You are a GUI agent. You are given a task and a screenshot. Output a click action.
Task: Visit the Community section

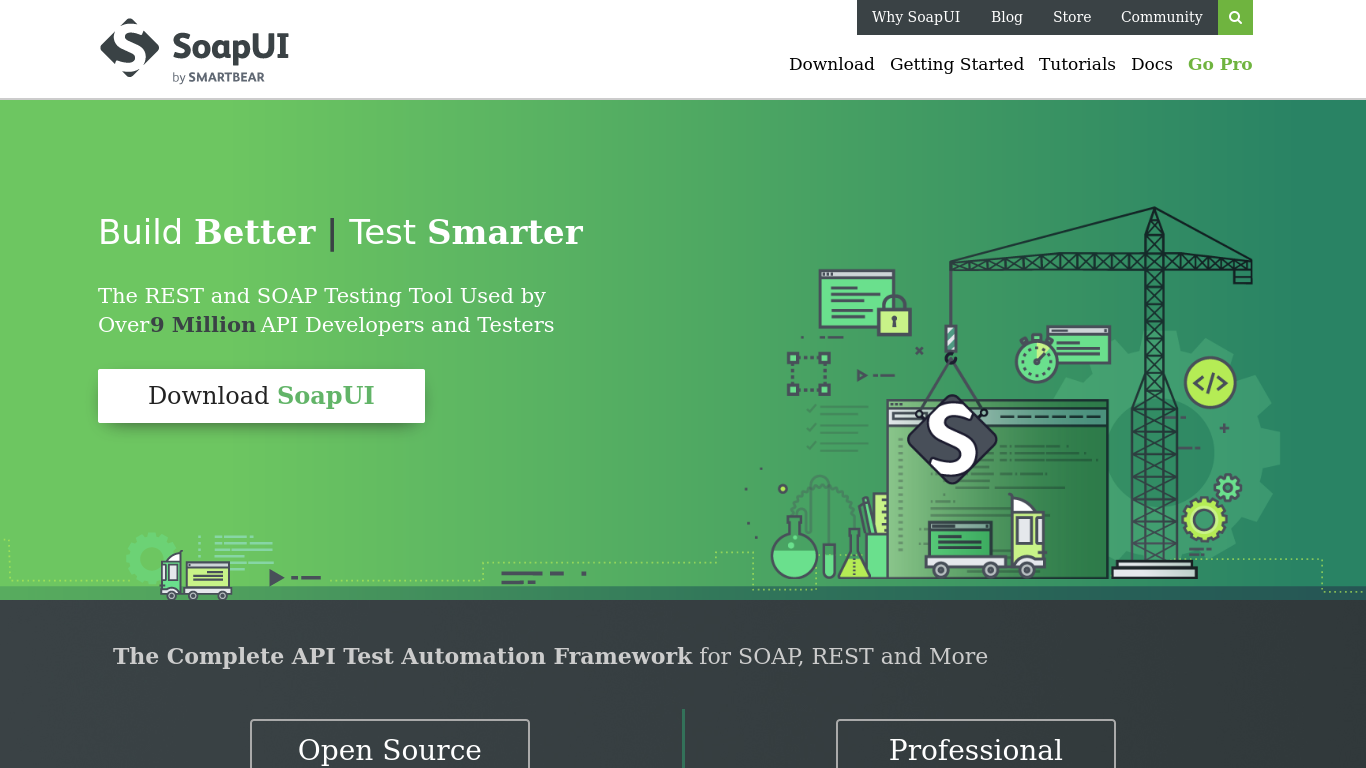(1162, 17)
